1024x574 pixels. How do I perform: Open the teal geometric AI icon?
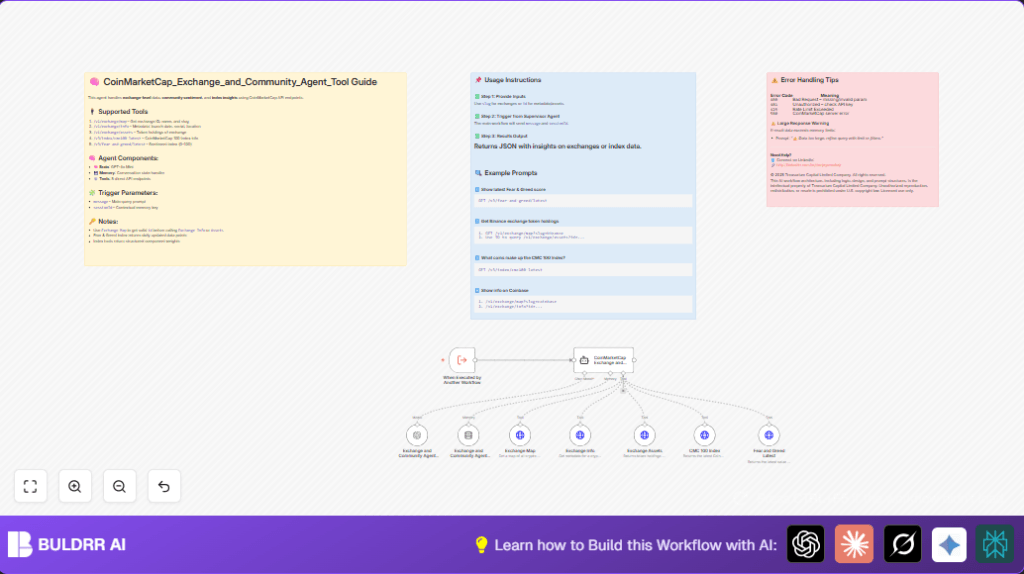(x=995, y=544)
